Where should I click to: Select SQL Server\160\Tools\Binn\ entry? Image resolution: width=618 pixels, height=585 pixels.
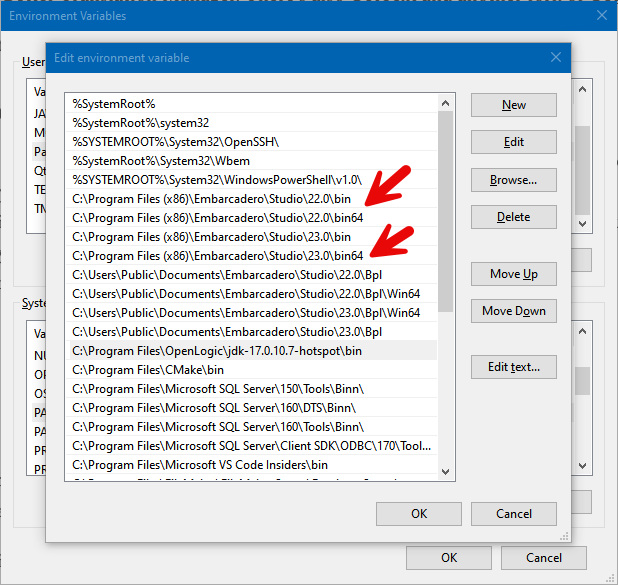(251, 427)
